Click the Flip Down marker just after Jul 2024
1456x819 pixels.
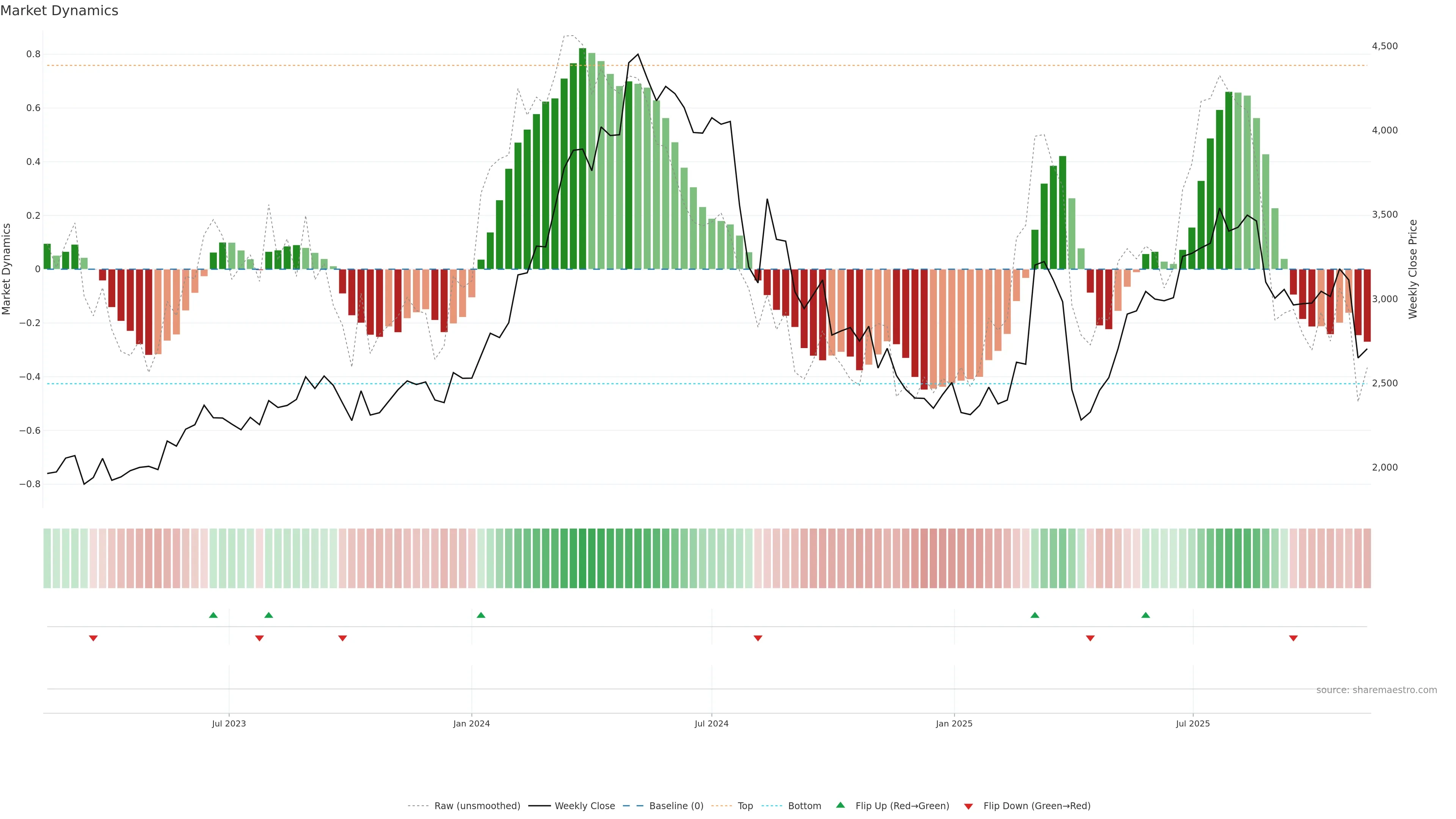pos(758,638)
